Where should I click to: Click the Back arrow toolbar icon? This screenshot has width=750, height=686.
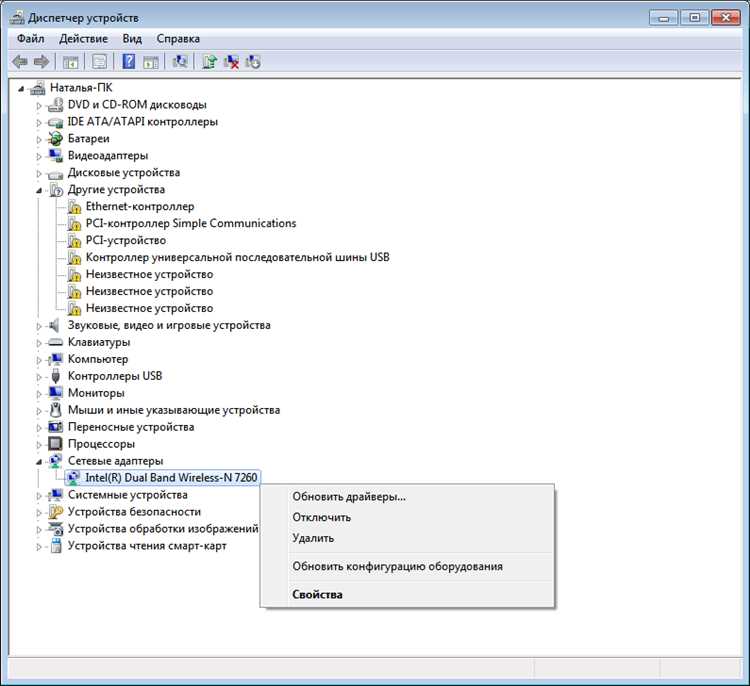20,62
